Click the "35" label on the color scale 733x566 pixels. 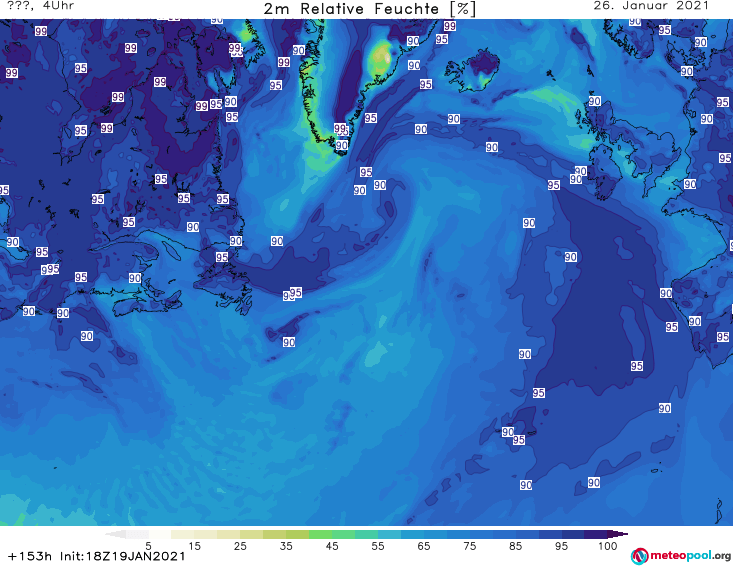pos(286,546)
